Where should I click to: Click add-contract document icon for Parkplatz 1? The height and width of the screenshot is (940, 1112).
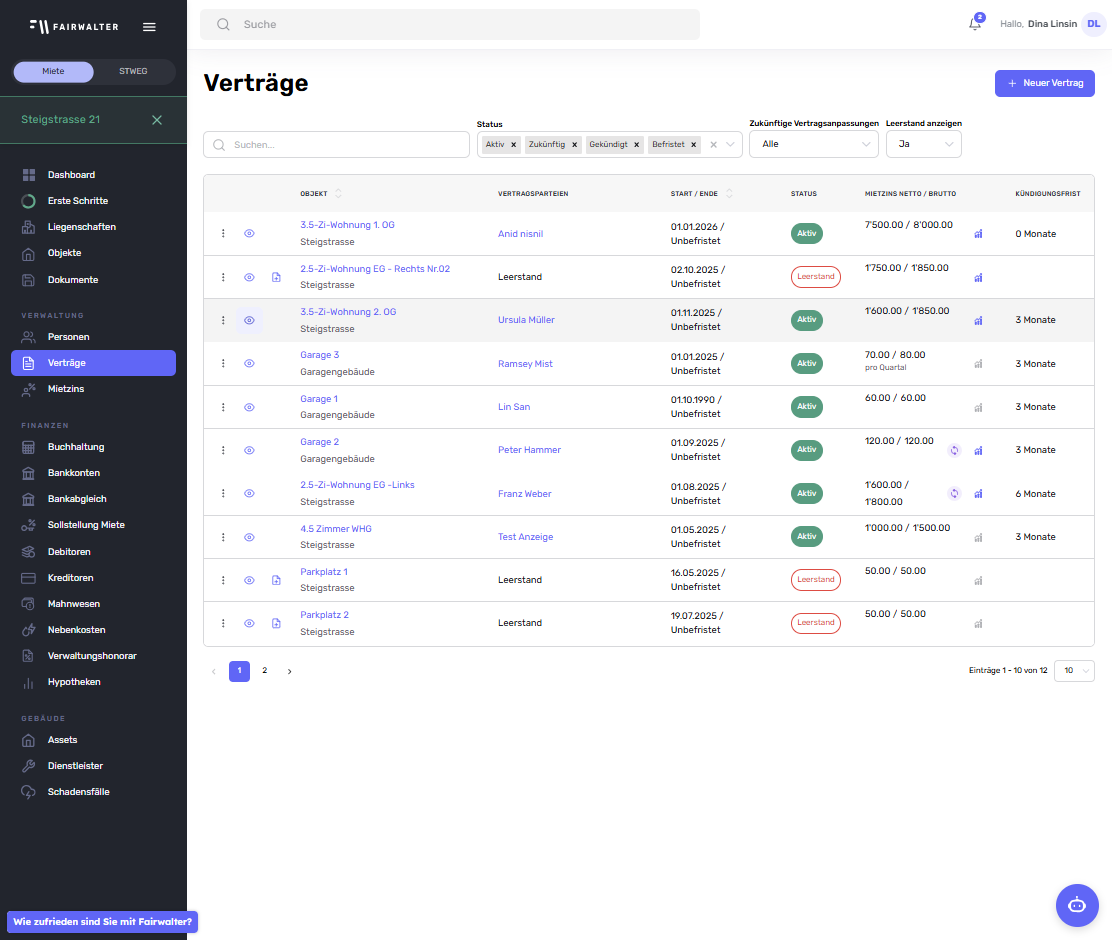[276, 580]
